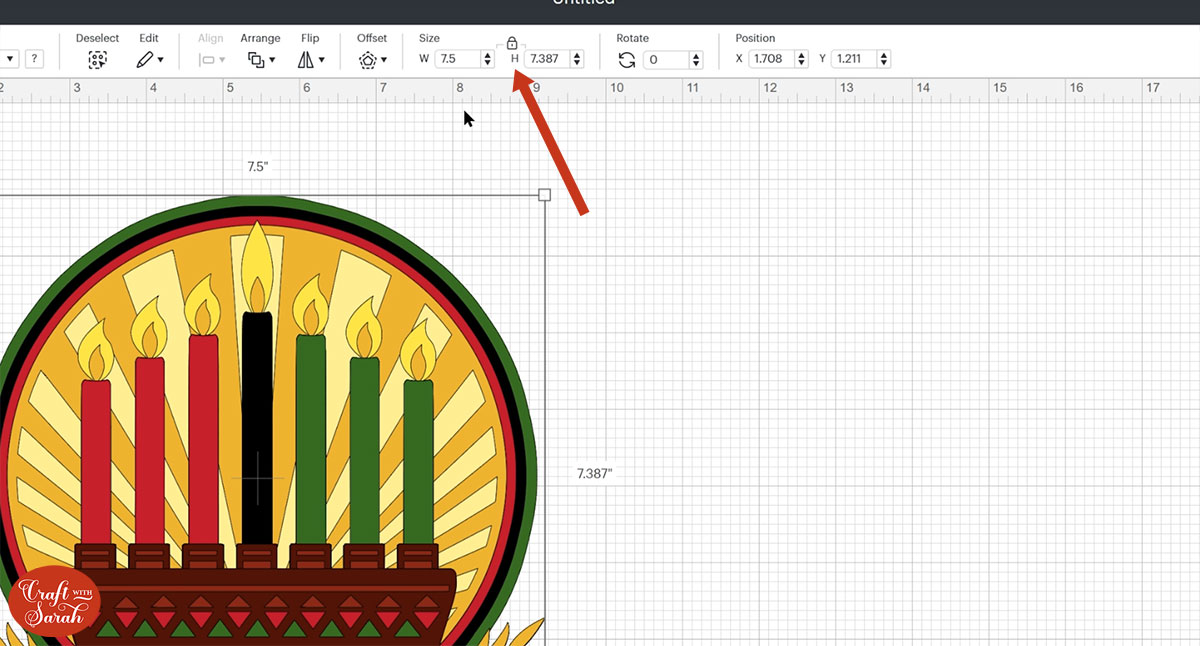
Task: Decrease Y position with the stepper down arrow
Action: [x=883, y=64]
